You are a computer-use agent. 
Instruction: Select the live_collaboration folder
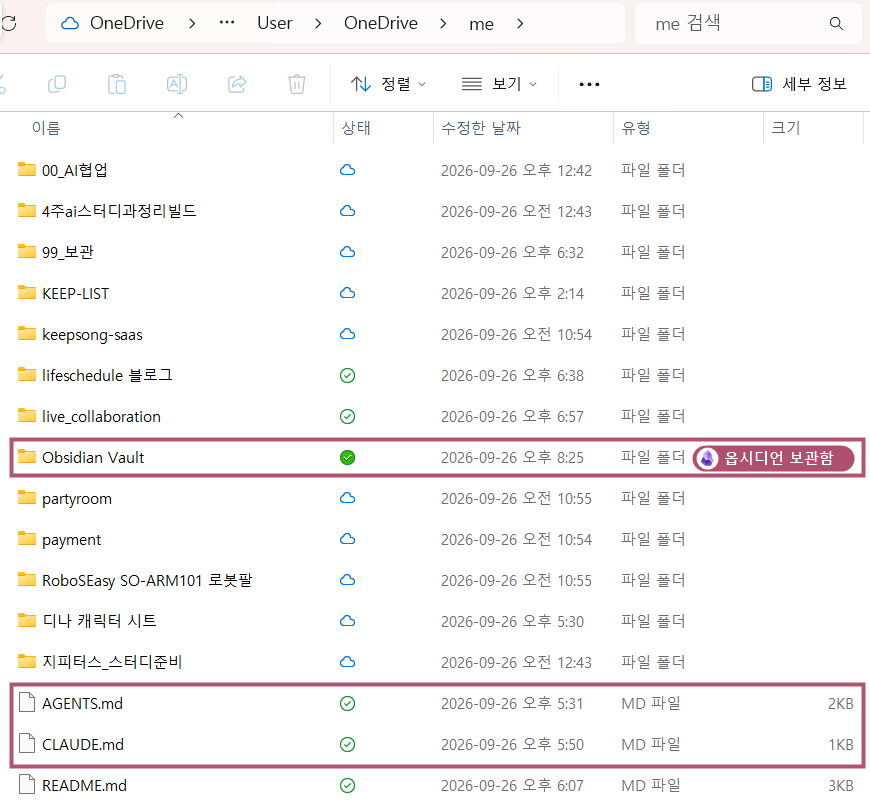click(102, 417)
